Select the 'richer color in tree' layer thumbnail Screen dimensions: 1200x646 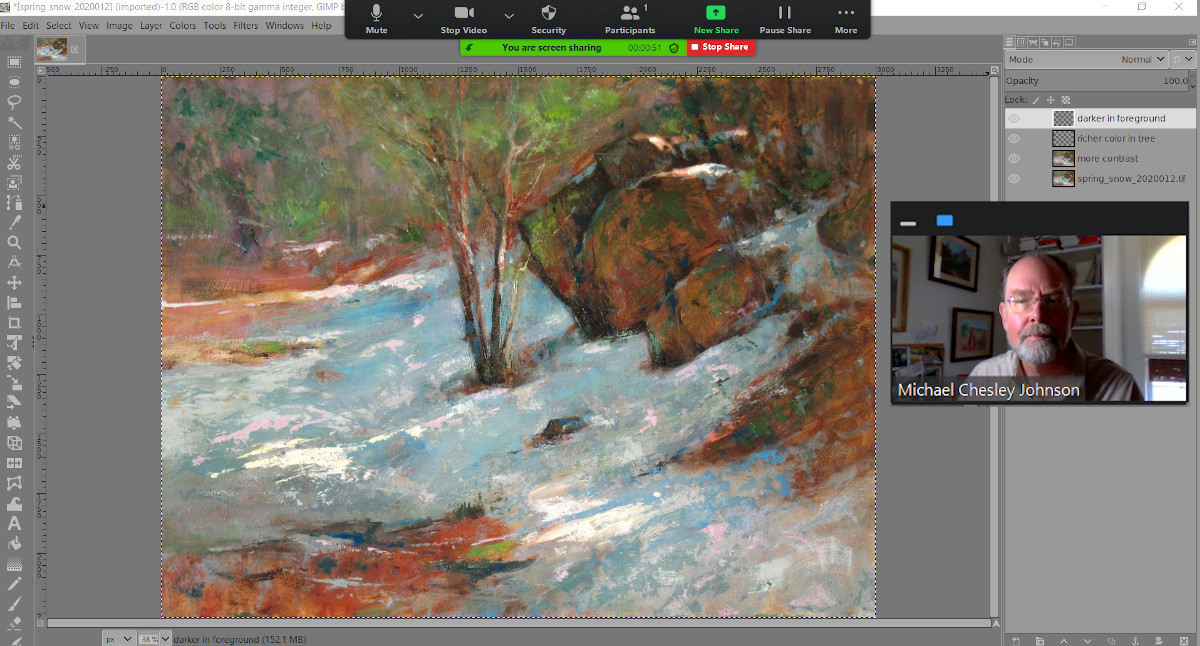[1063, 138]
